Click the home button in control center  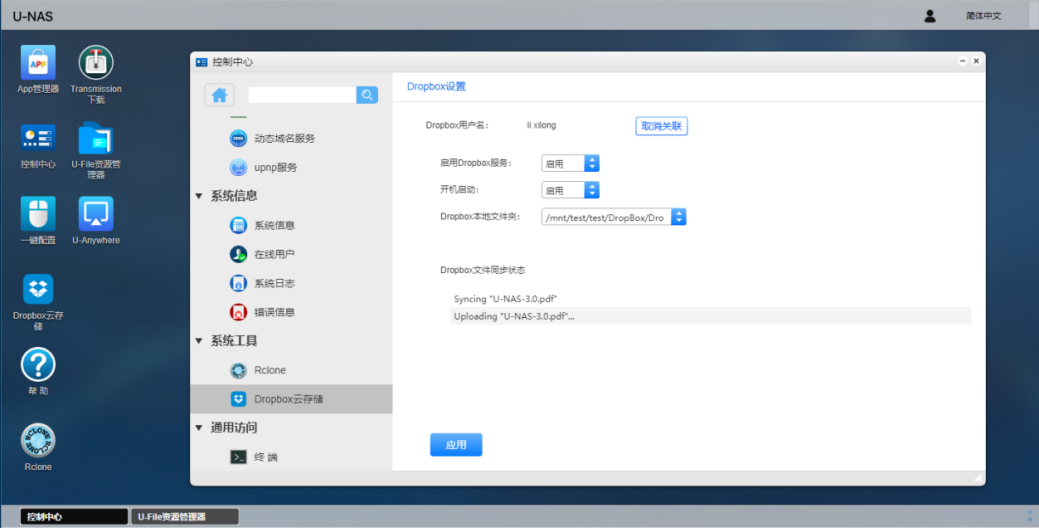[x=219, y=95]
